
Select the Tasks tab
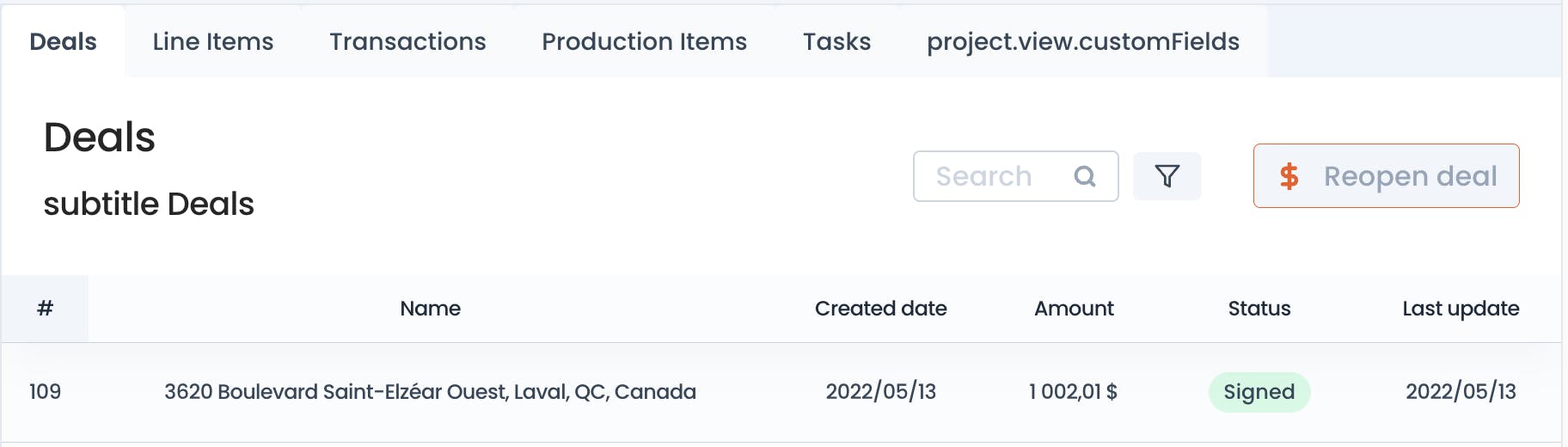(836, 41)
